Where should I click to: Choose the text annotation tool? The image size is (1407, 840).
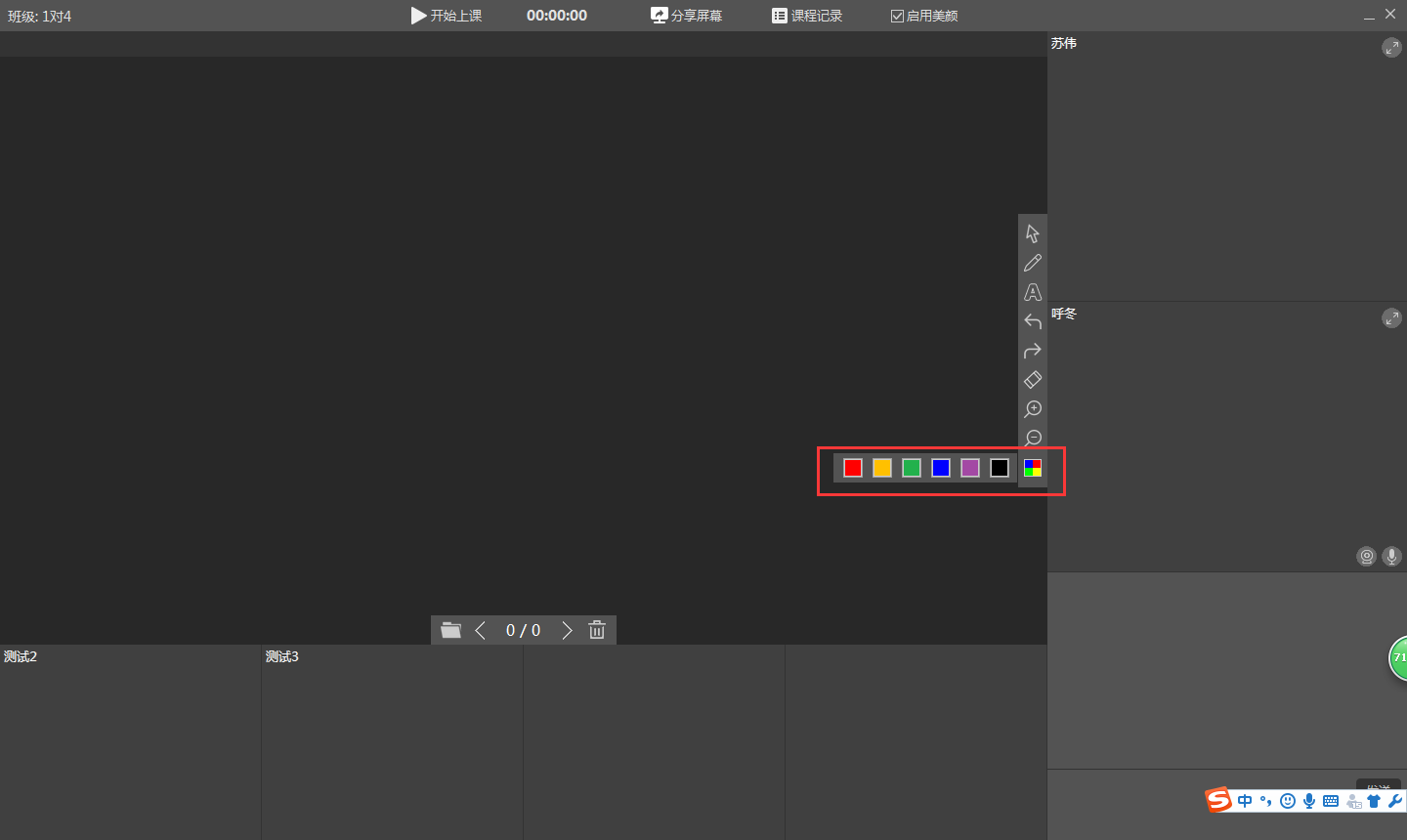tap(1033, 292)
